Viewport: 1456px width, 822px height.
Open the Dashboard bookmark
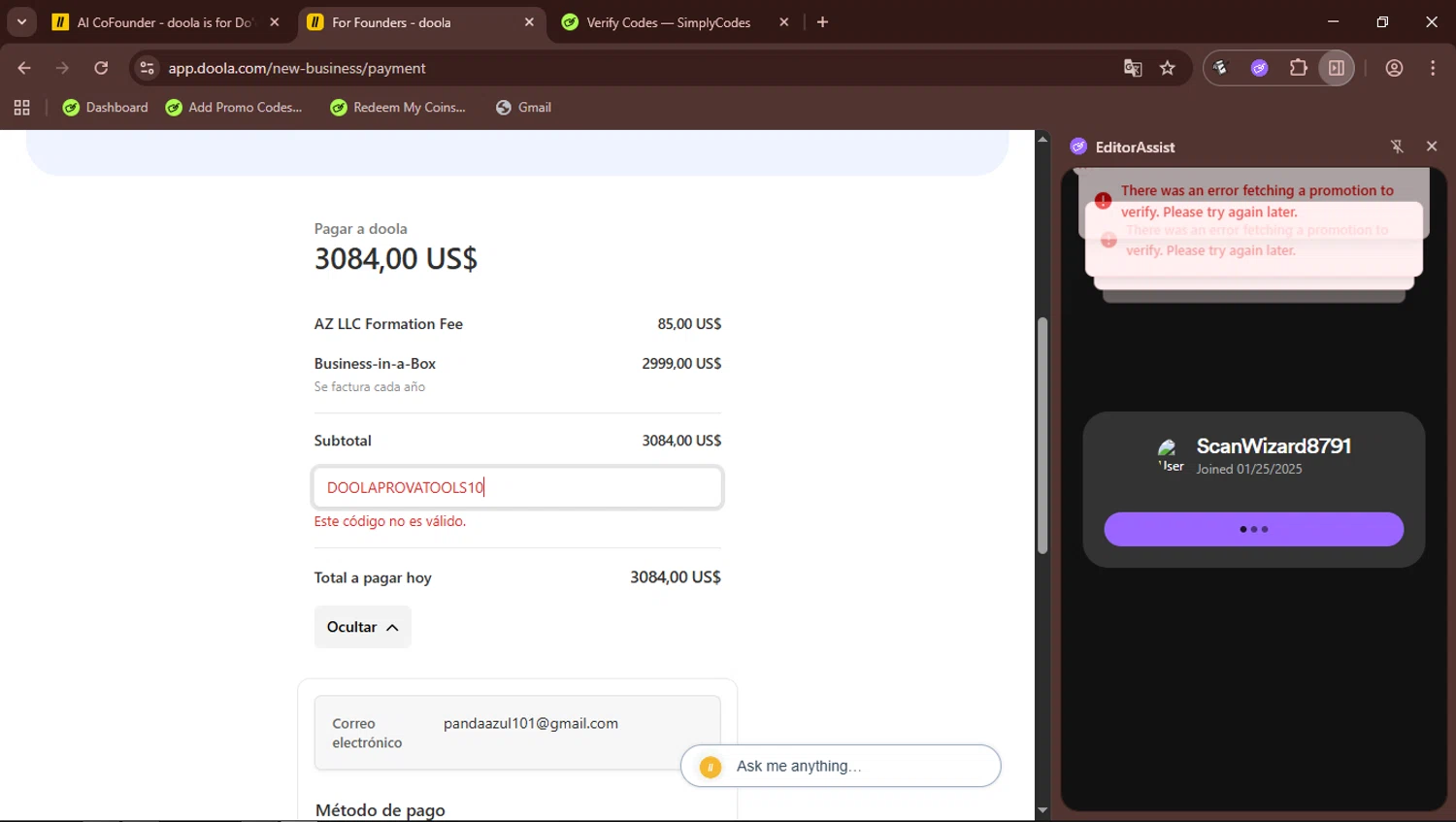pos(105,108)
